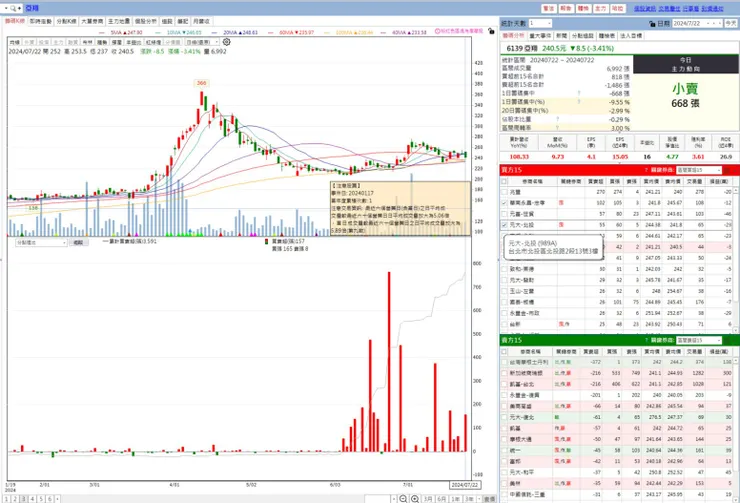Open the 賣方15 關鍵券商 dropdown

[699, 340]
